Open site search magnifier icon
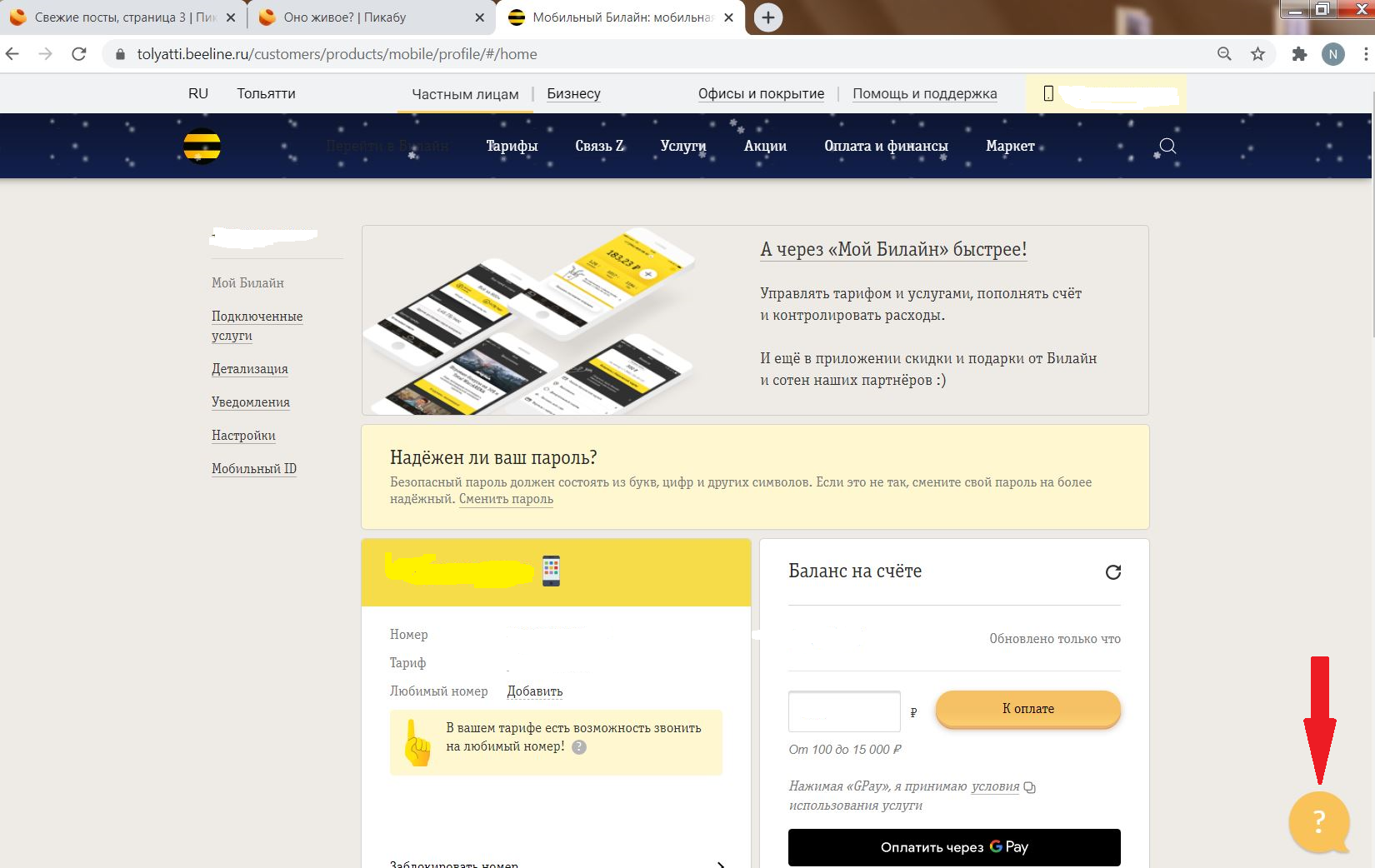The height and width of the screenshot is (868, 1375). point(1167,147)
